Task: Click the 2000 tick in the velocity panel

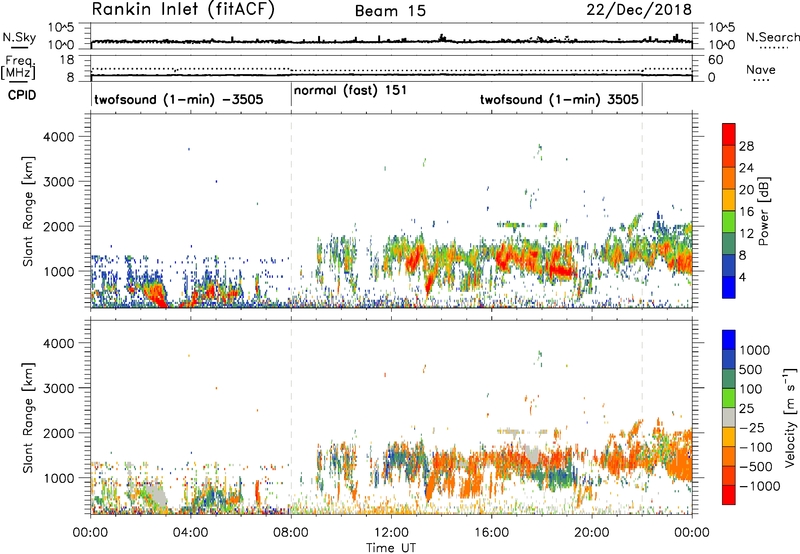Action: (x=59, y=433)
